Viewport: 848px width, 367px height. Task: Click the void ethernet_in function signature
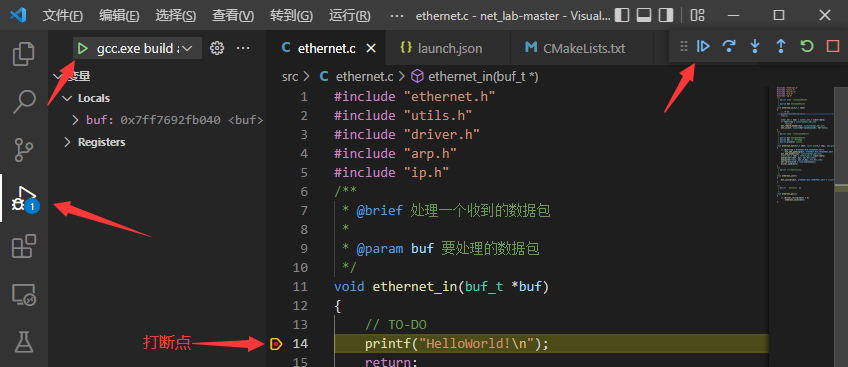pos(441,286)
